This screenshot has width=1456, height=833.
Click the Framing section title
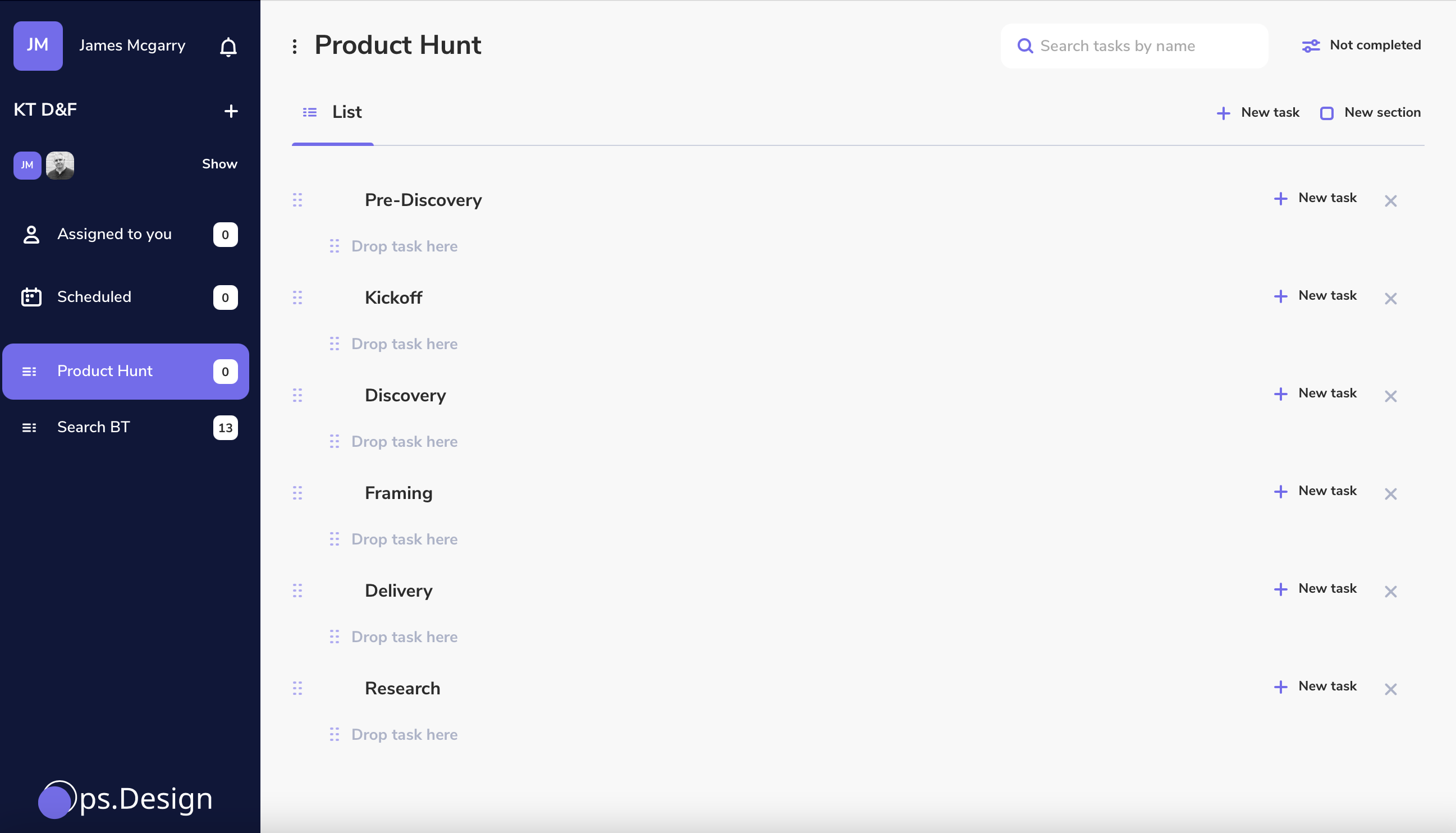pyautogui.click(x=399, y=494)
